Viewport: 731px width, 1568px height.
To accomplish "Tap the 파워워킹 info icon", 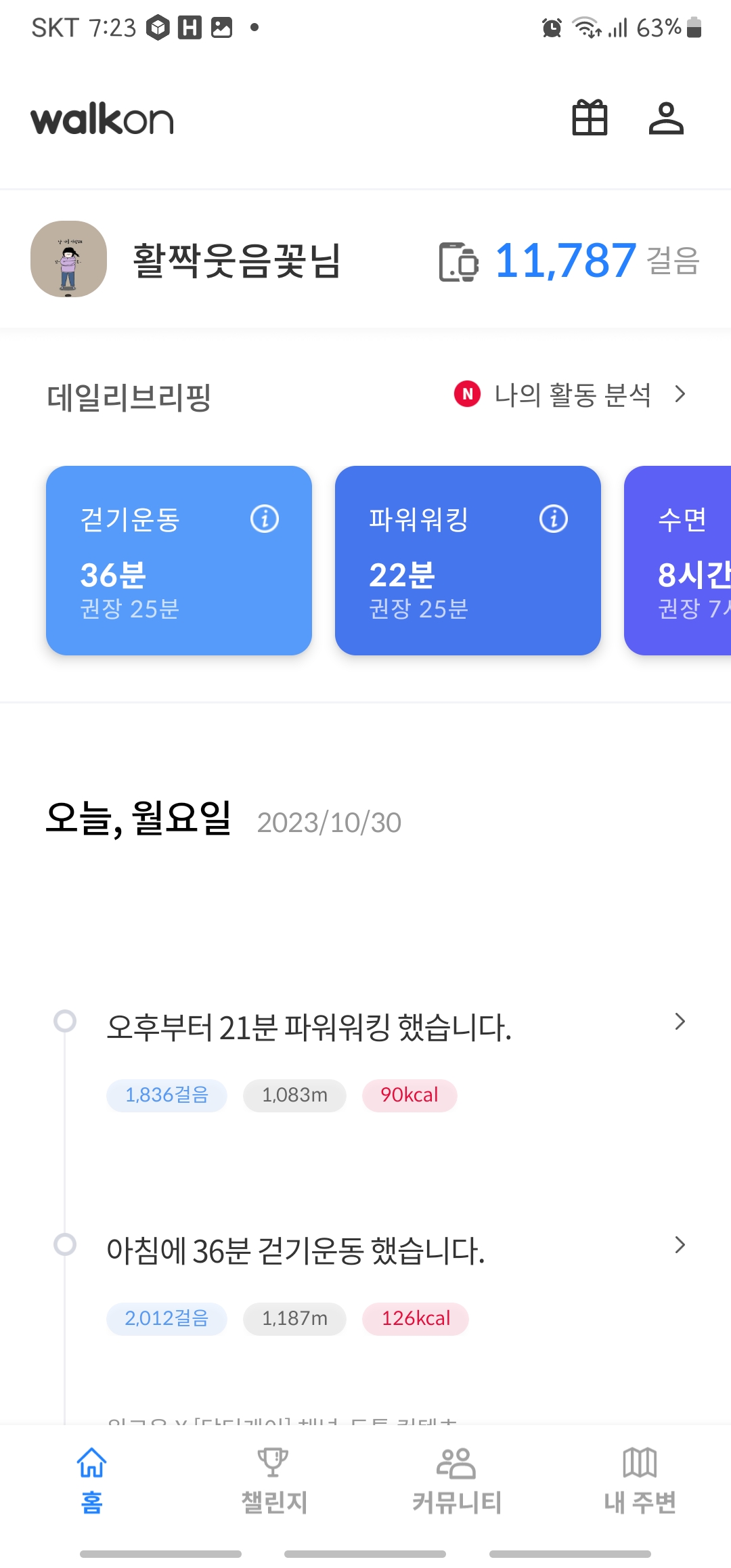I will (x=554, y=519).
